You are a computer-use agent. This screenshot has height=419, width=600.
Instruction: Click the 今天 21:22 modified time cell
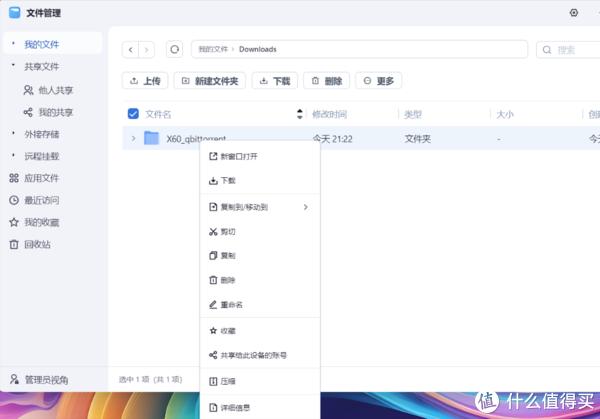click(x=333, y=139)
